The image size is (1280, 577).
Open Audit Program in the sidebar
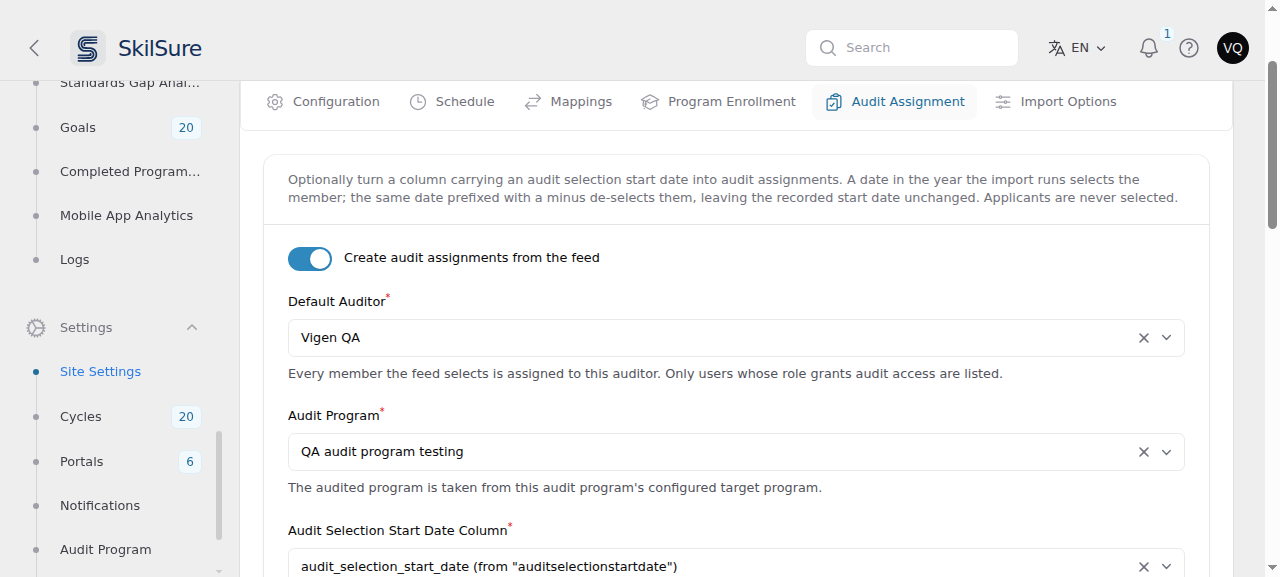click(106, 550)
